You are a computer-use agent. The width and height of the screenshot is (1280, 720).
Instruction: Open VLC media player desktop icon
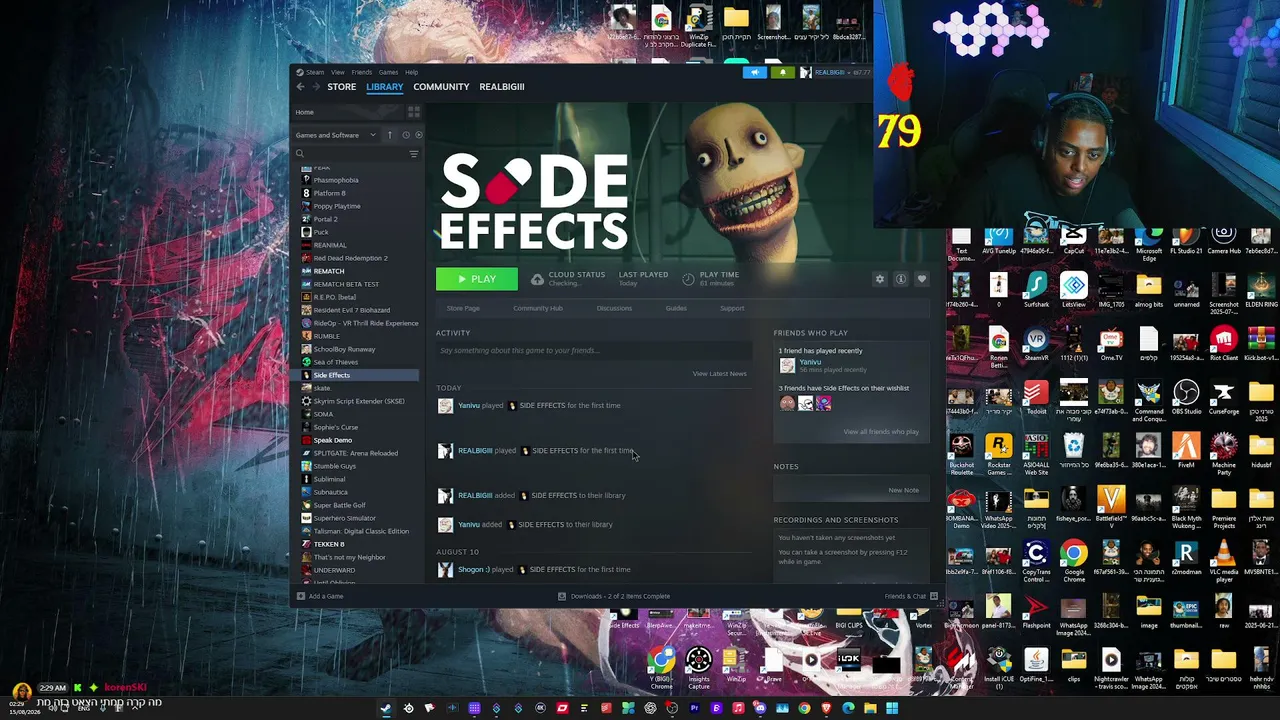(x=1223, y=558)
